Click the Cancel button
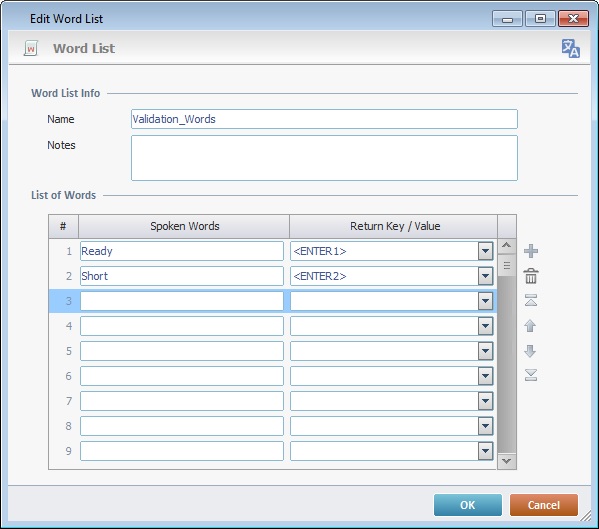 pyautogui.click(x=544, y=505)
